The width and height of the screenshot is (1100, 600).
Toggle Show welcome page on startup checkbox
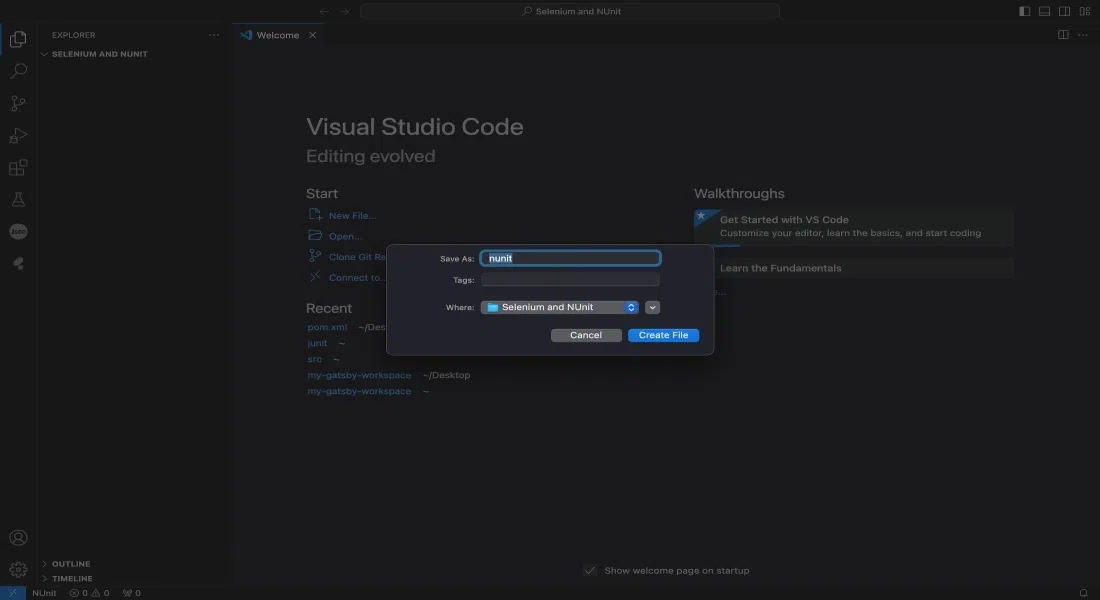[x=590, y=571]
